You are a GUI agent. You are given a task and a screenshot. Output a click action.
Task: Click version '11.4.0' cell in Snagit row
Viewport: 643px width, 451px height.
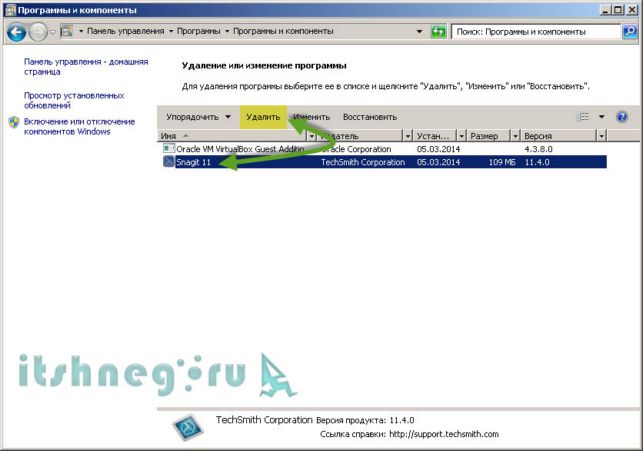[537, 162]
